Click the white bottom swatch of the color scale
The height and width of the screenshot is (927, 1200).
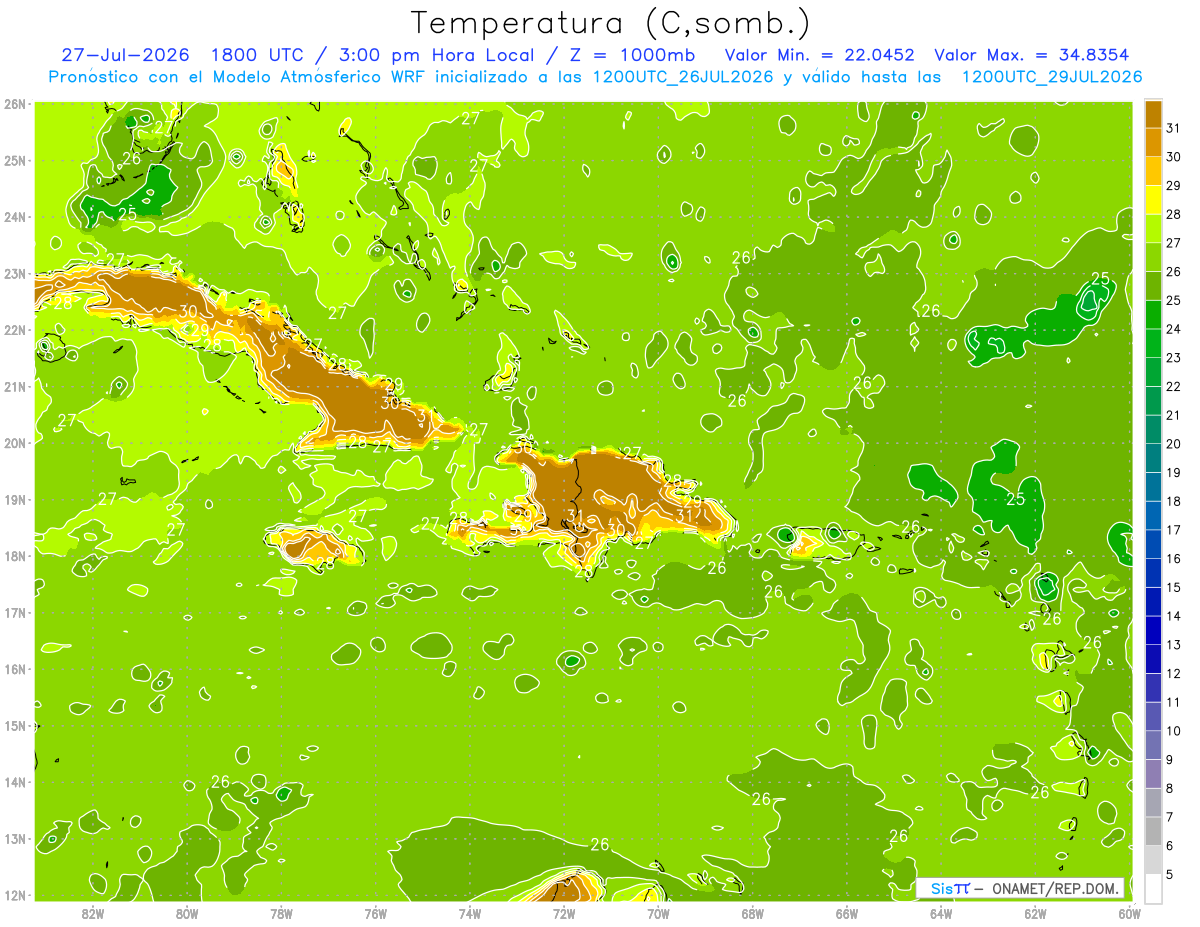(x=1153, y=888)
